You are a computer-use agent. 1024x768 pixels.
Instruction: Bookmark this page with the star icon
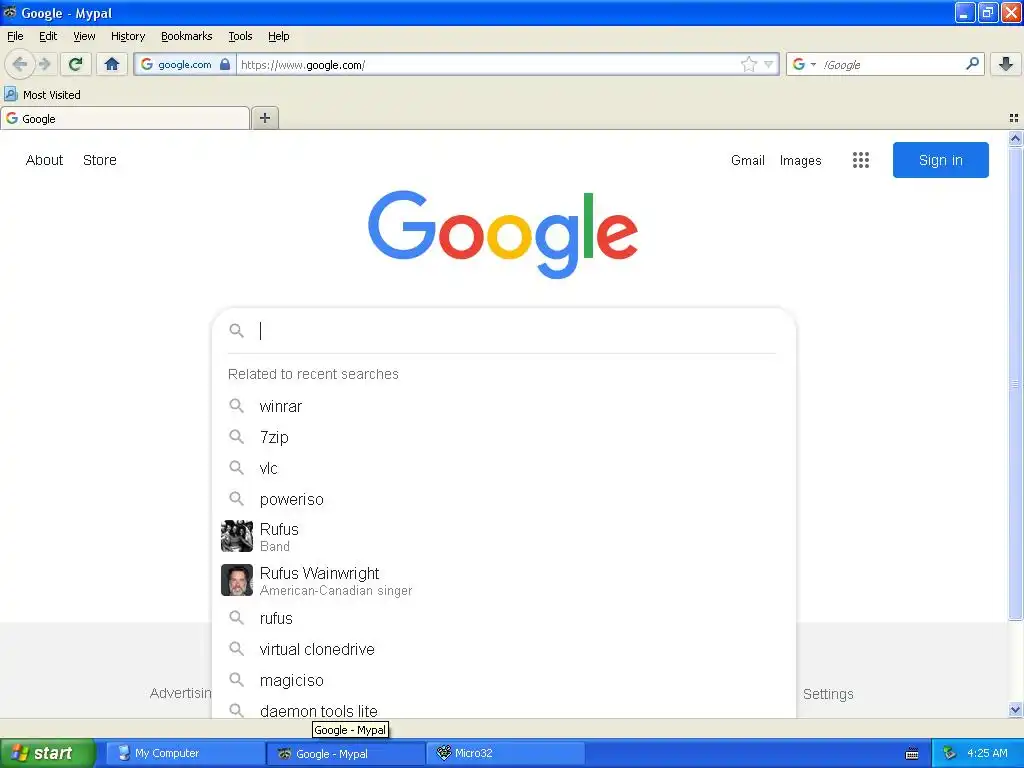point(748,64)
